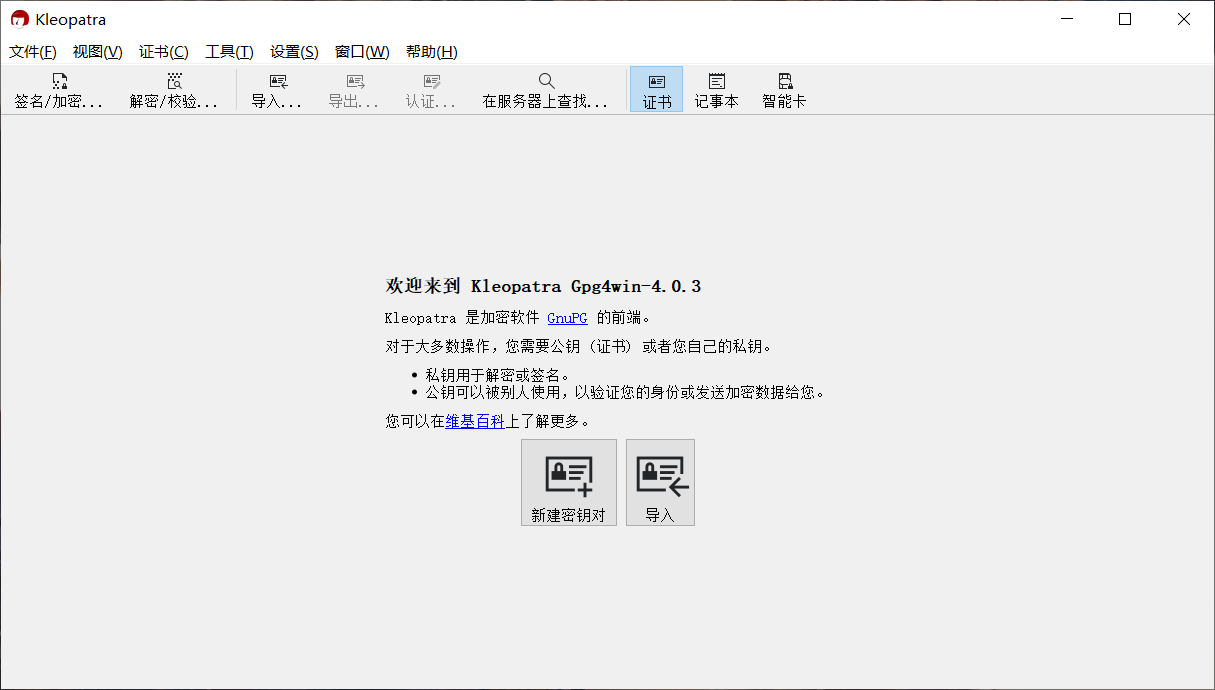Open the GnuPG hyperlink

tap(567, 318)
